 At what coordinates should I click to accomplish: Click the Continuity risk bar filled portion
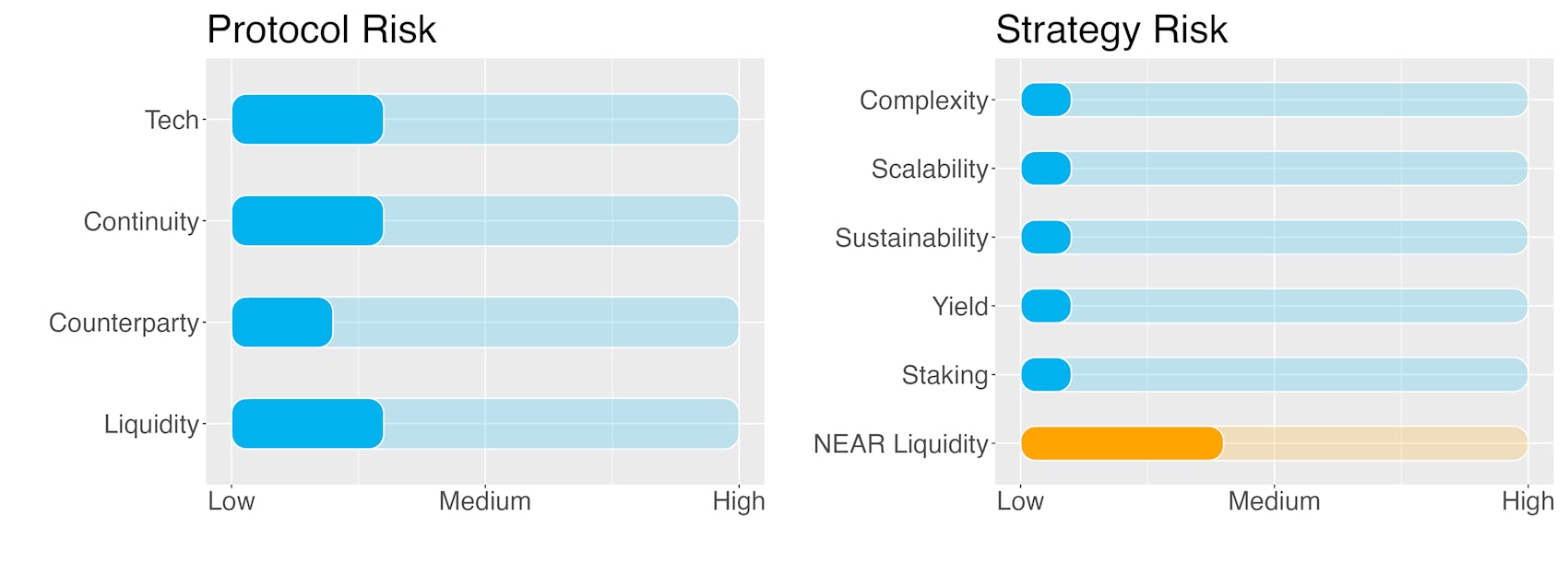(307, 221)
